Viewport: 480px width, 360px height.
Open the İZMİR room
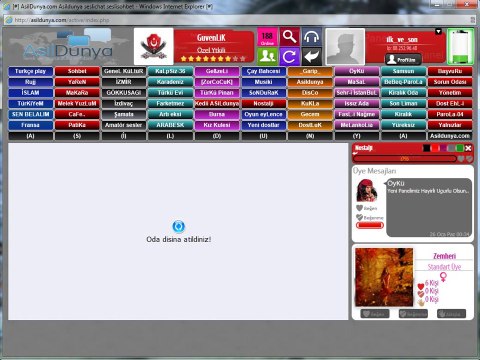(124, 82)
